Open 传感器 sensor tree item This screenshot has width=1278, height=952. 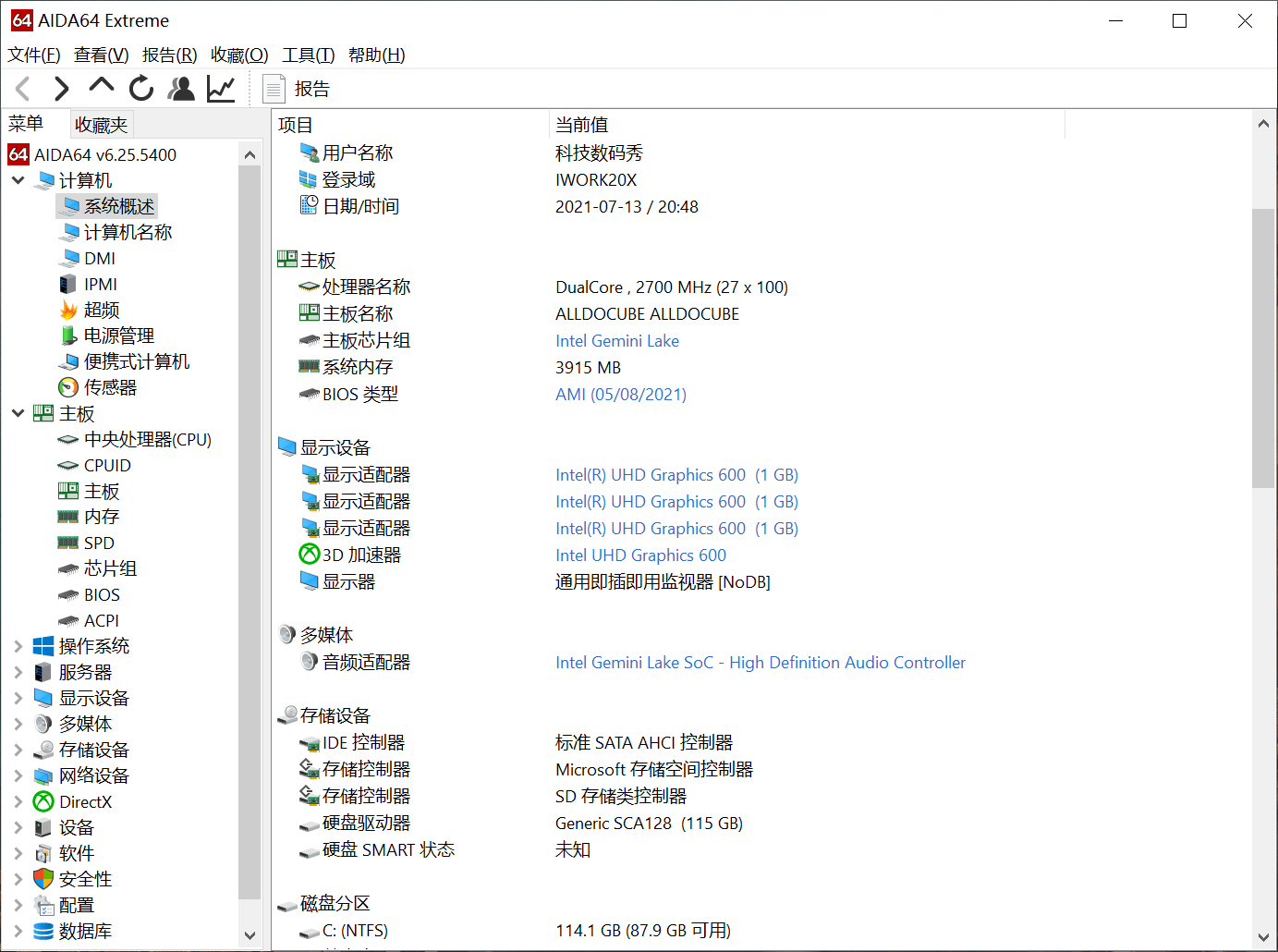pyautogui.click(x=98, y=387)
